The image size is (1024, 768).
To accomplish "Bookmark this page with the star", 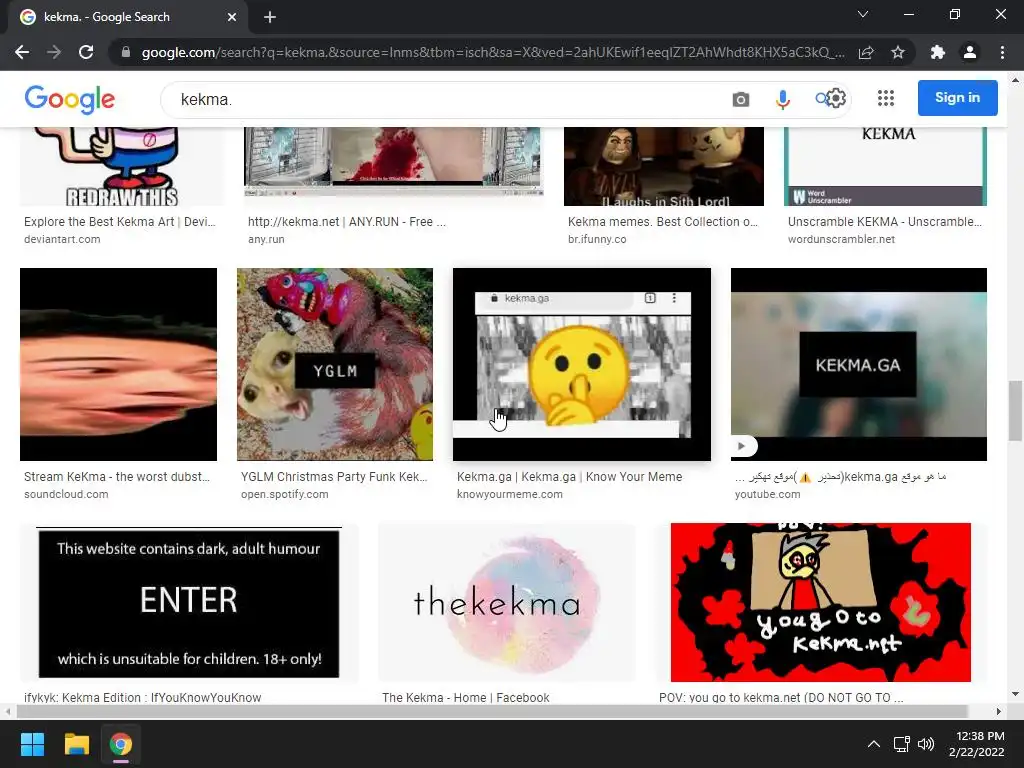I will [898, 52].
